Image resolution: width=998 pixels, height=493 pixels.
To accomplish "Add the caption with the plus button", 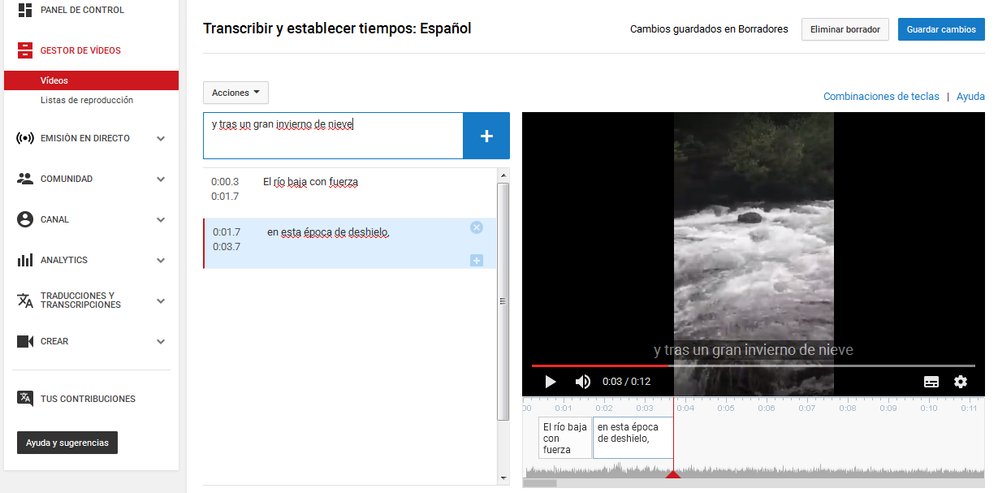I will [486, 135].
